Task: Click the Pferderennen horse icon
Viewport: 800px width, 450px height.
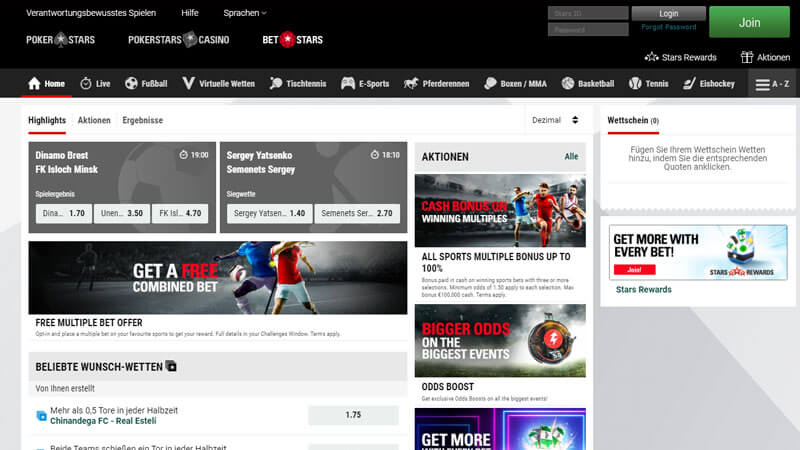Action: (411, 84)
